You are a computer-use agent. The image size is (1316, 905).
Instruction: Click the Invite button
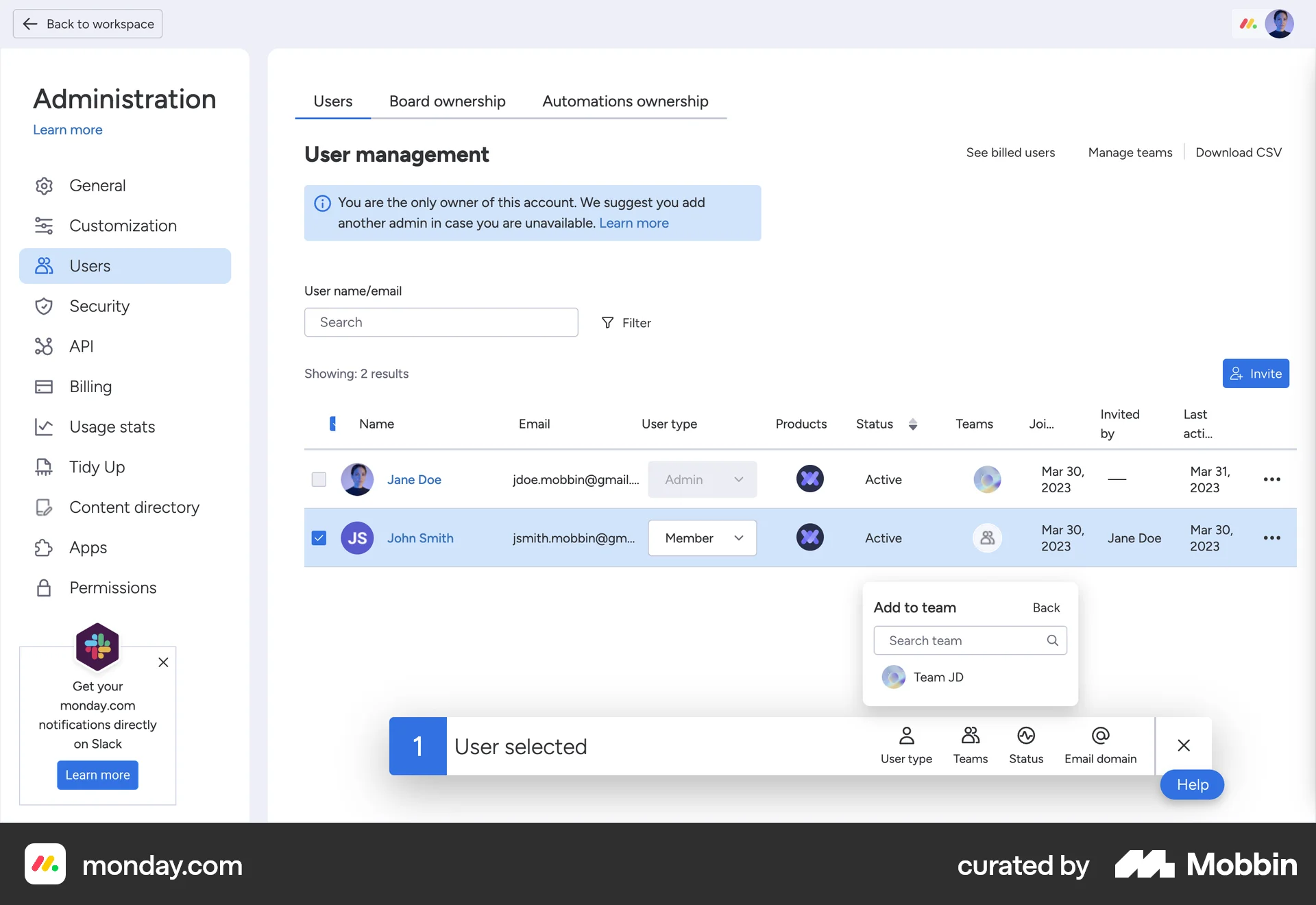click(x=1256, y=373)
